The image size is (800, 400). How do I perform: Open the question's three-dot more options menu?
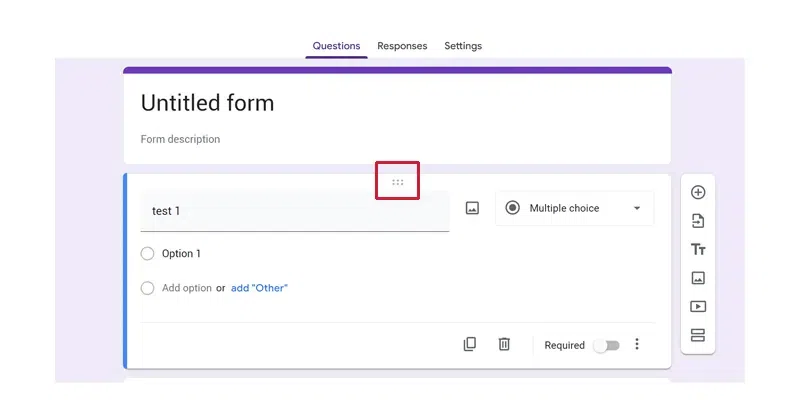pyautogui.click(x=637, y=344)
